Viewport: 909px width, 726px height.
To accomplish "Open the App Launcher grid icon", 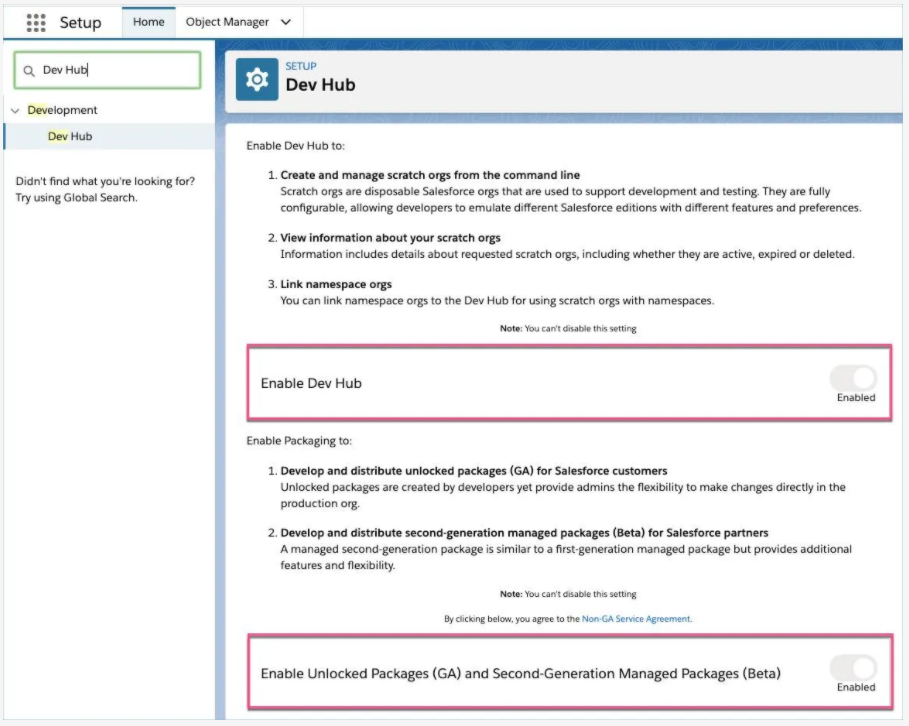I will tap(36, 23).
